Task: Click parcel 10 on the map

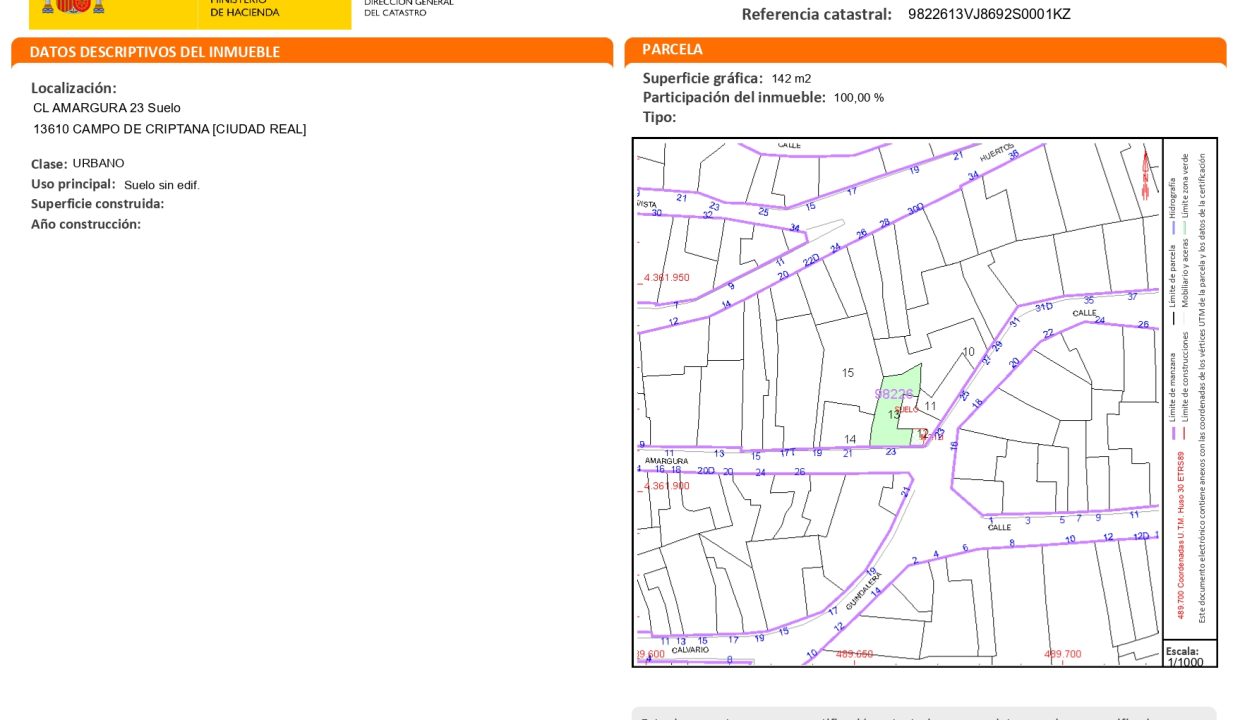Action: [x=968, y=352]
